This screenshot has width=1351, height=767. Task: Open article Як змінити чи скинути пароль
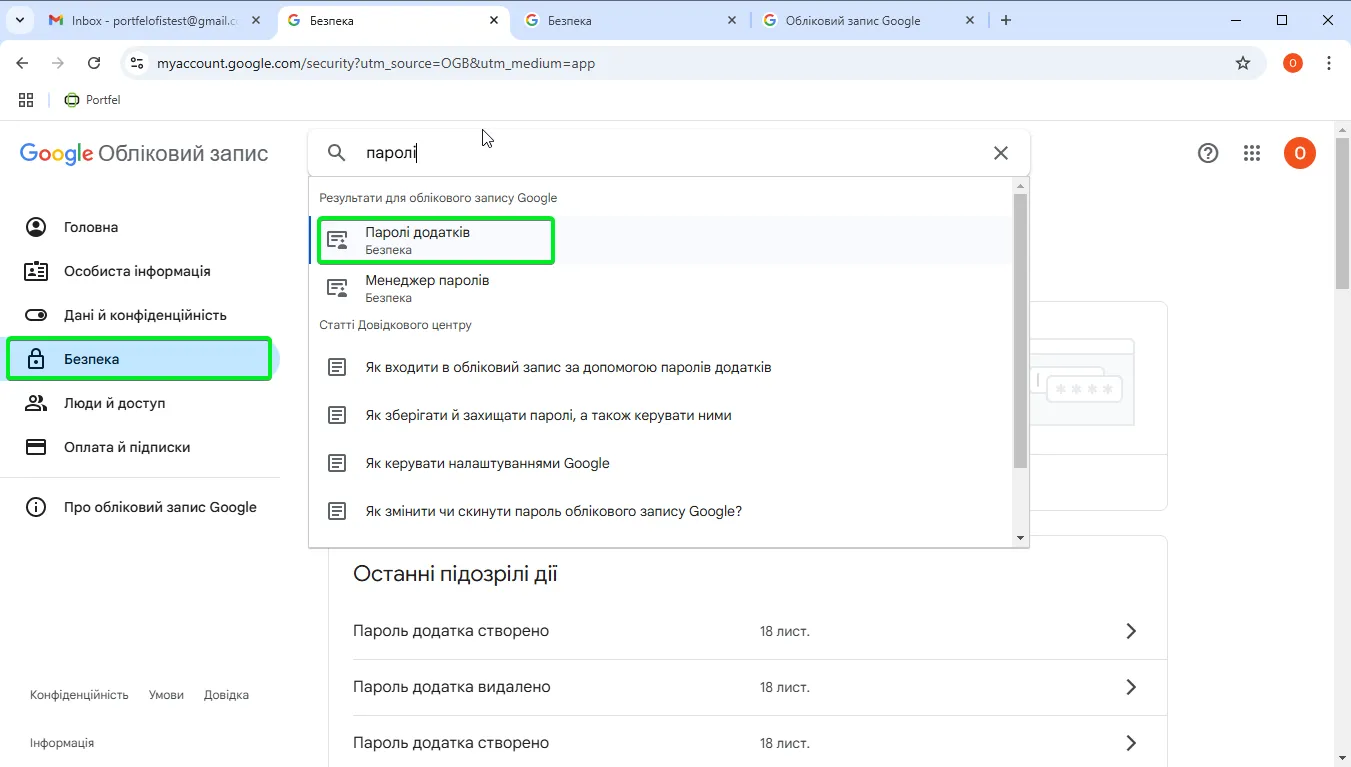tap(661, 511)
